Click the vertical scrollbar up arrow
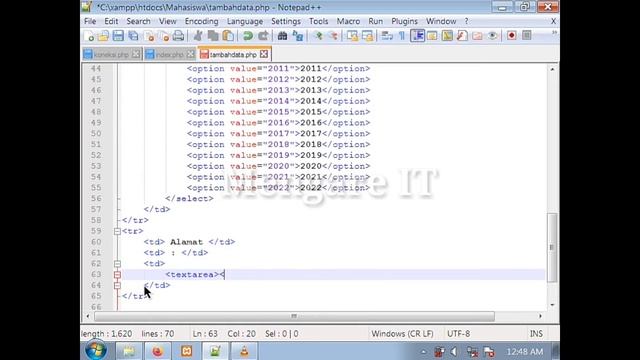640x360 pixels. pos(552,69)
